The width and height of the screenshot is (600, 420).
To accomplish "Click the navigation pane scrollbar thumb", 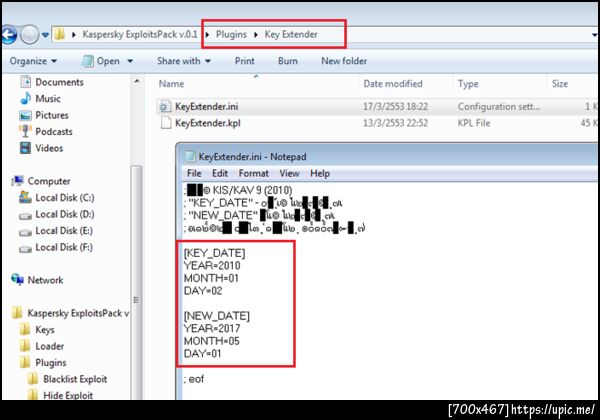I will pyautogui.click(x=136, y=283).
